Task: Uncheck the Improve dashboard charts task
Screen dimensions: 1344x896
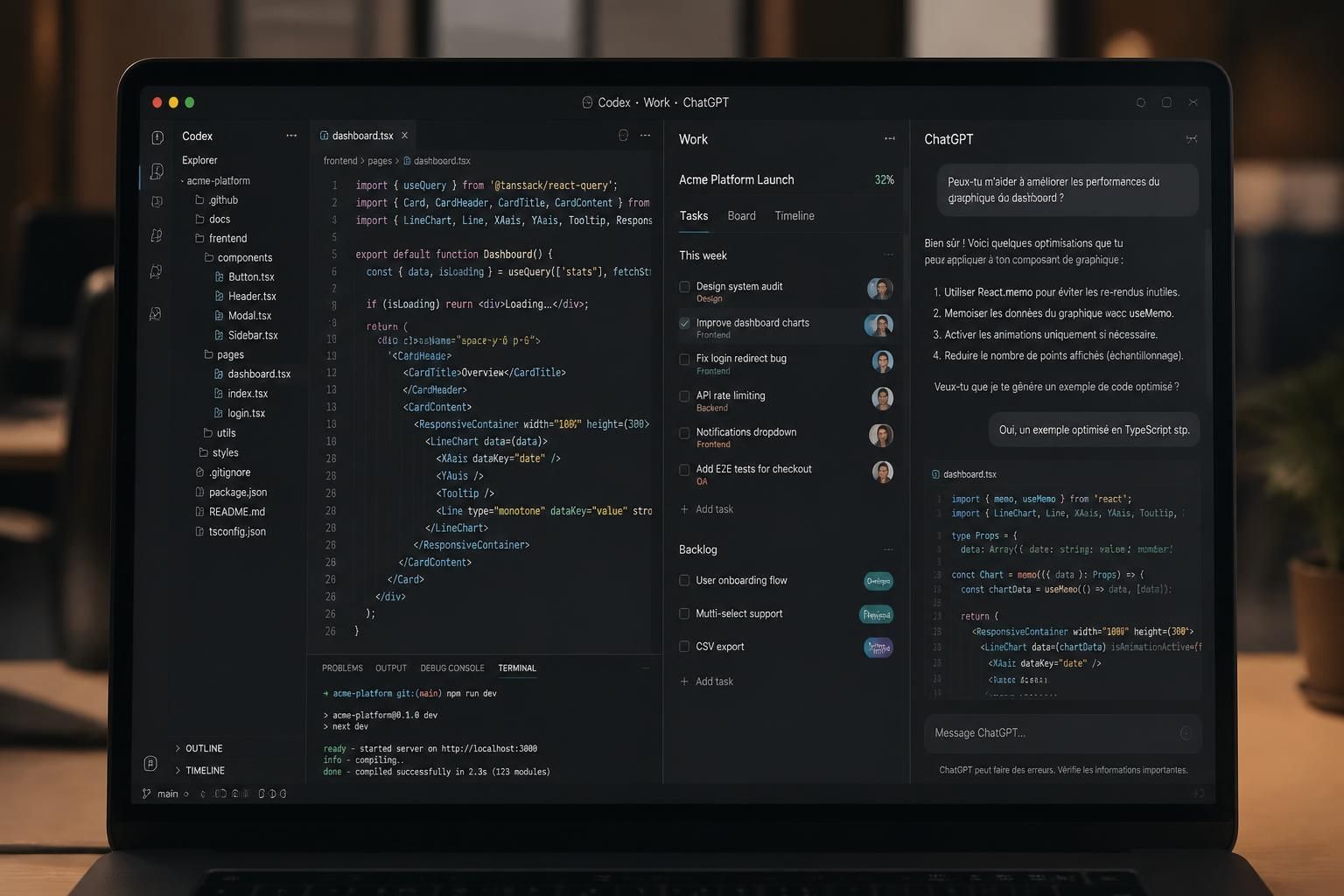Action: coord(684,323)
